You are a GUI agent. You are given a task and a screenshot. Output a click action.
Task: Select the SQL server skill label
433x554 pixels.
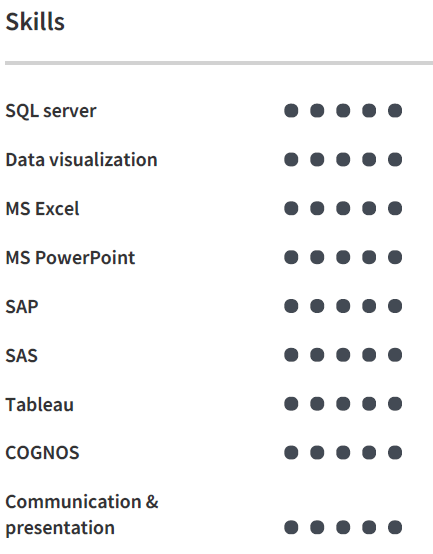tap(51, 111)
